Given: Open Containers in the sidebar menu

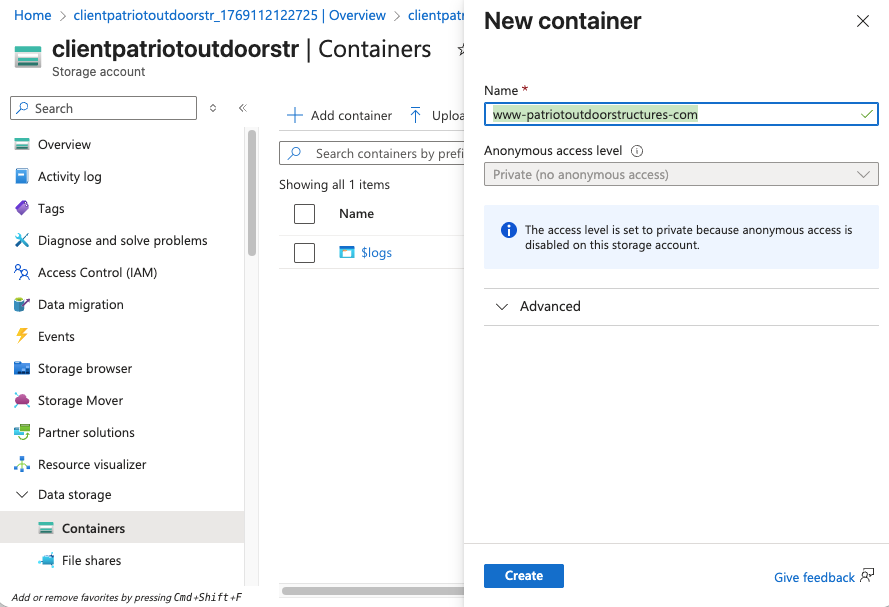Looking at the screenshot, I should pyautogui.click(x=93, y=528).
